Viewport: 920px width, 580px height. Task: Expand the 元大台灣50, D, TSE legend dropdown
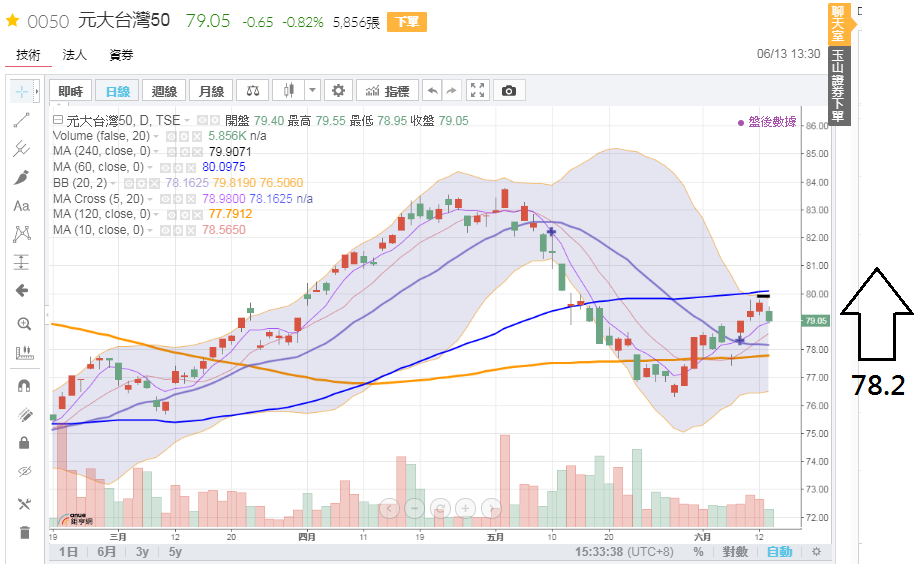(x=187, y=120)
